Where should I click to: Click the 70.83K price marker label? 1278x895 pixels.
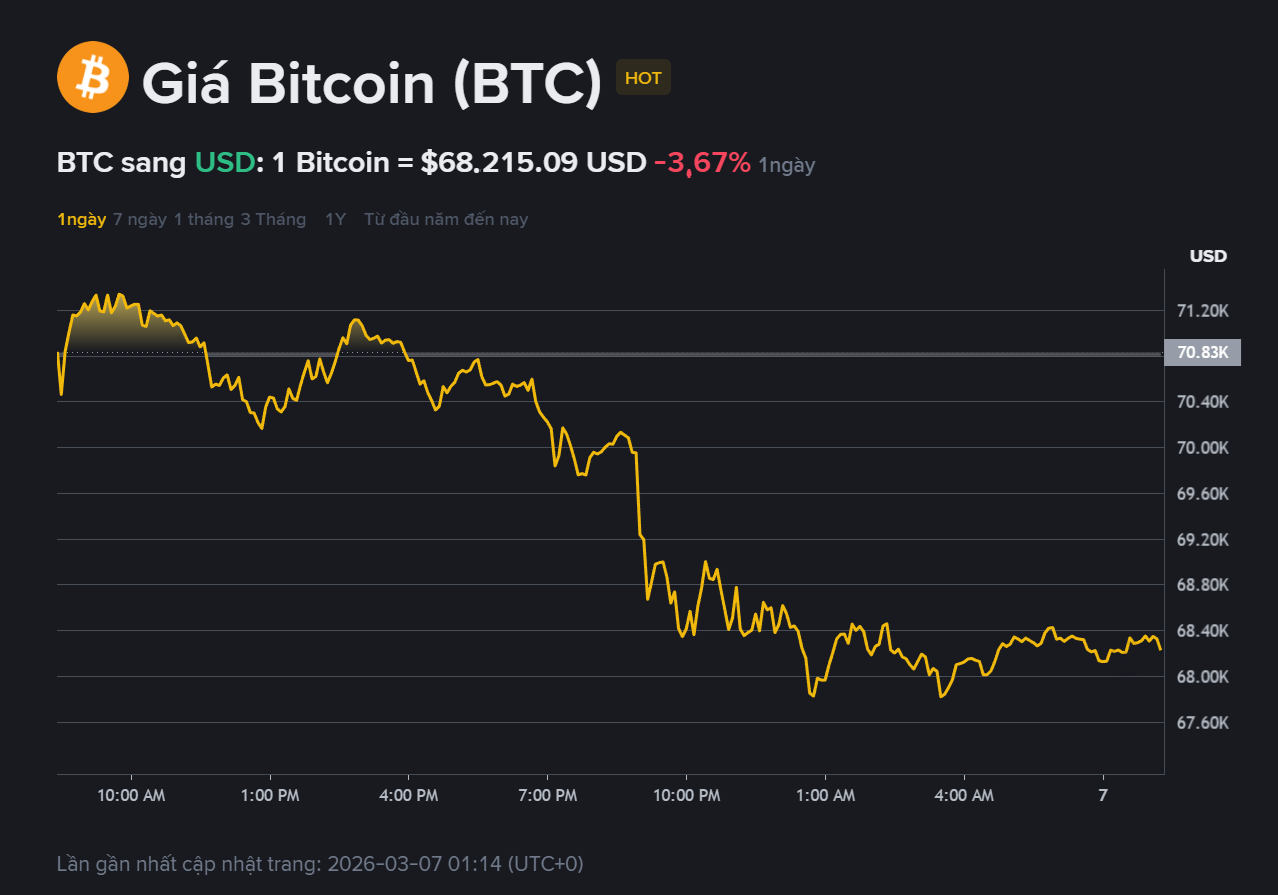(x=1202, y=352)
